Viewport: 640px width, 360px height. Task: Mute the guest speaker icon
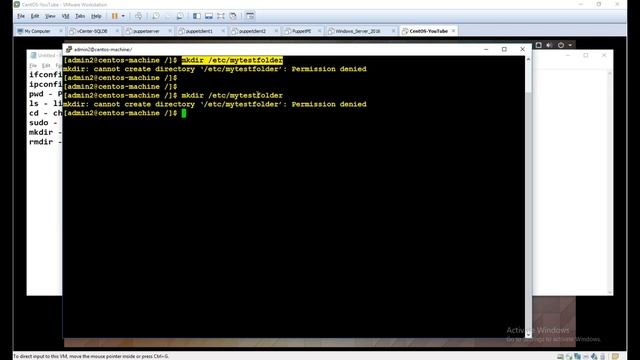[x=549, y=45]
